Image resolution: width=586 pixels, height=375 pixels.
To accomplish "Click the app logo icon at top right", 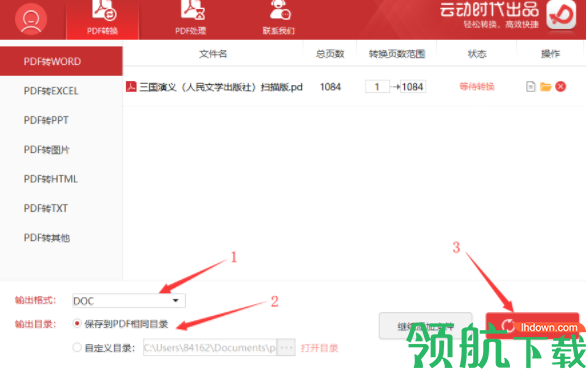I will [561, 15].
